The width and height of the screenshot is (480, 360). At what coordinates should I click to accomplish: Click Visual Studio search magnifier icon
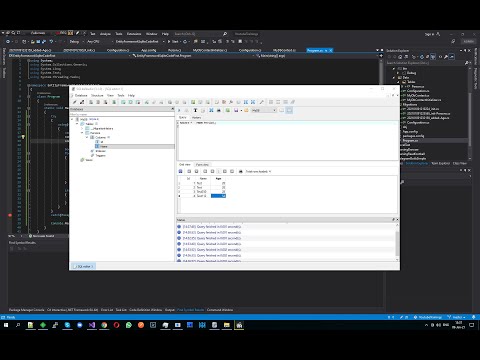[x=225, y=34]
